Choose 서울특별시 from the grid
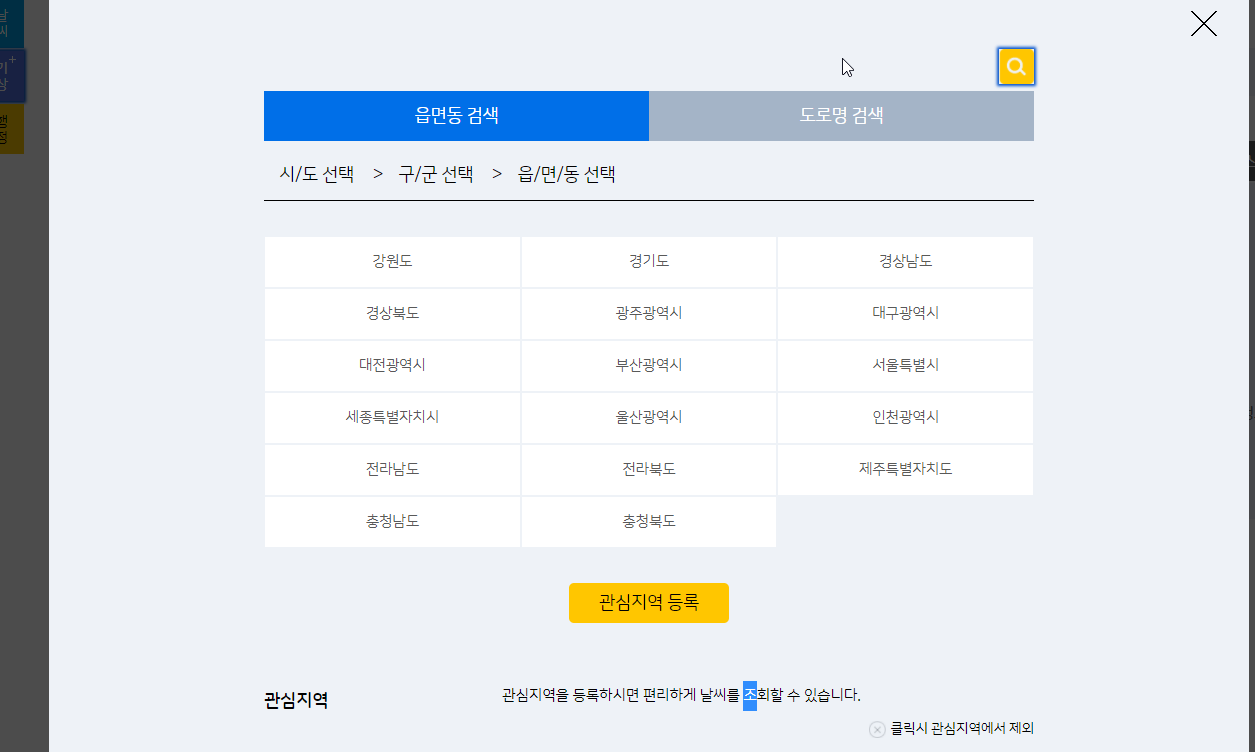The width and height of the screenshot is (1255, 752). click(905, 366)
